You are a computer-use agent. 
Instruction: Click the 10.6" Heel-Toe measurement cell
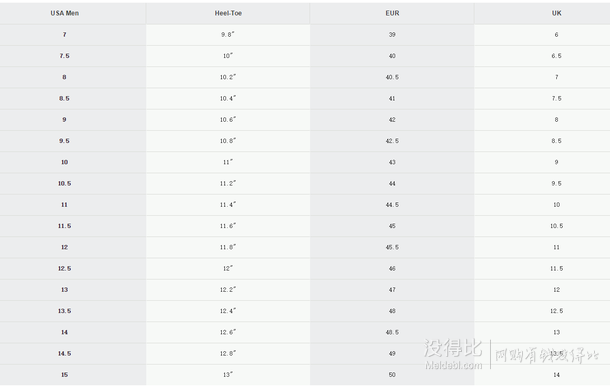pos(228,120)
